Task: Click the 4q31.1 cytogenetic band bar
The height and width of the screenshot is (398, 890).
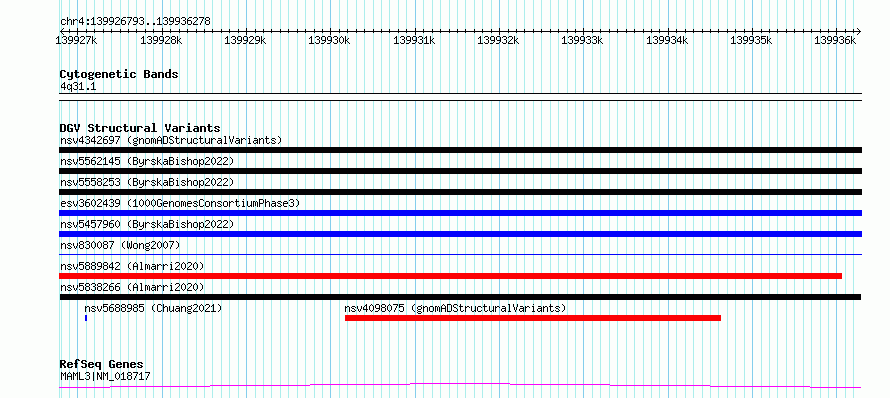Action: tap(460, 97)
